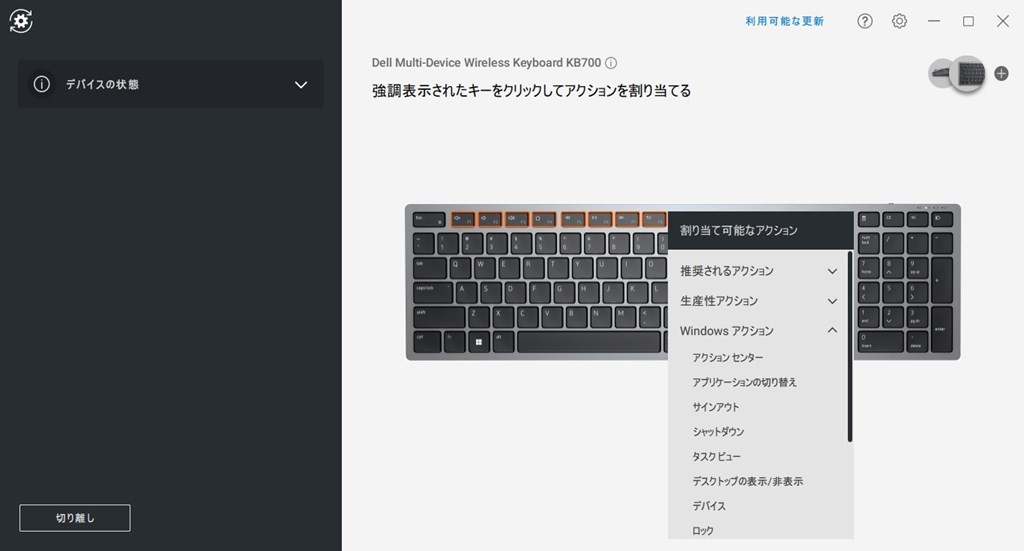This screenshot has height=551, width=1024.
Task: Click the Windows logo key on the keyboard
Action: (479, 342)
